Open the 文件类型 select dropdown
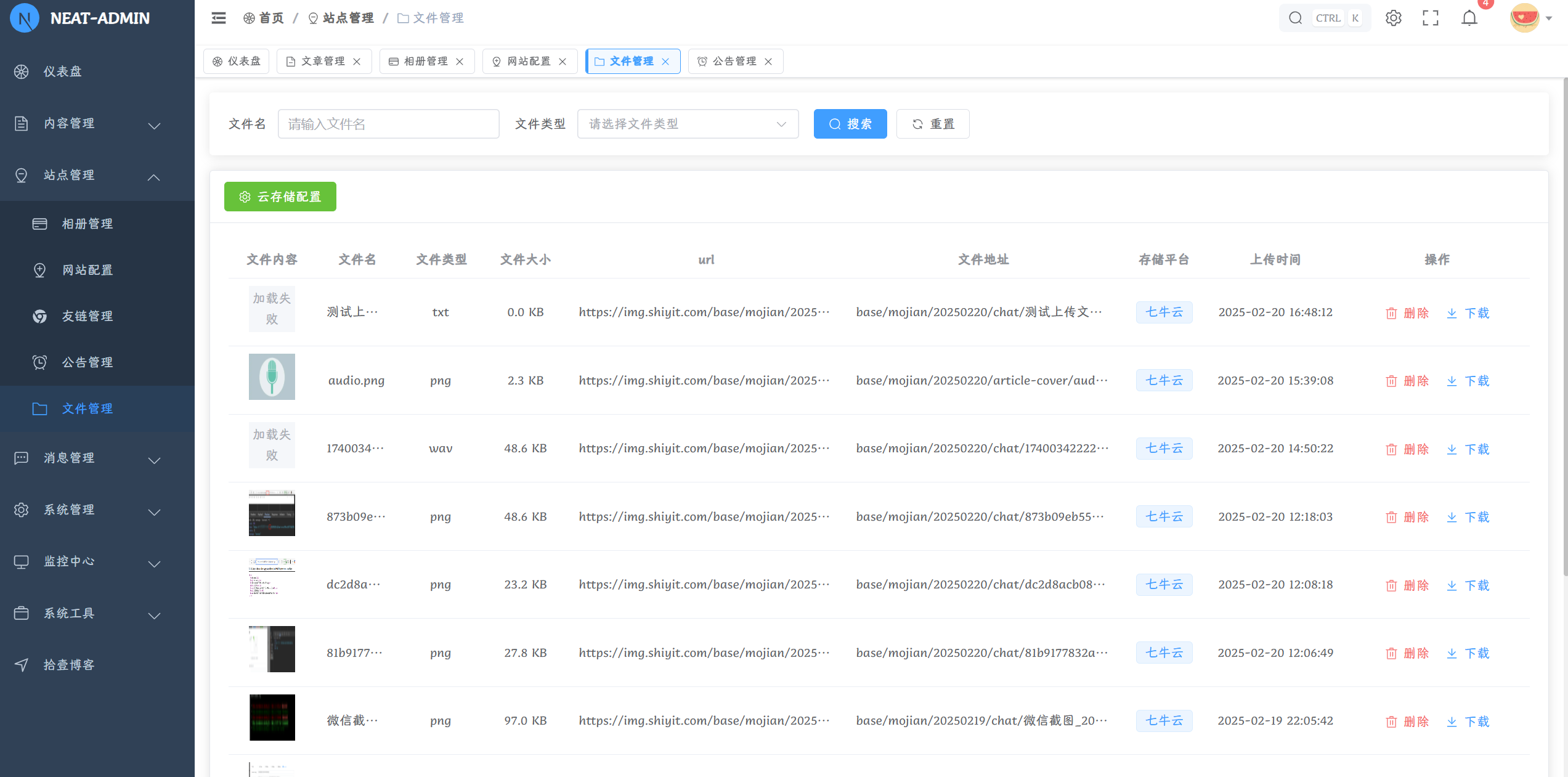 click(688, 124)
